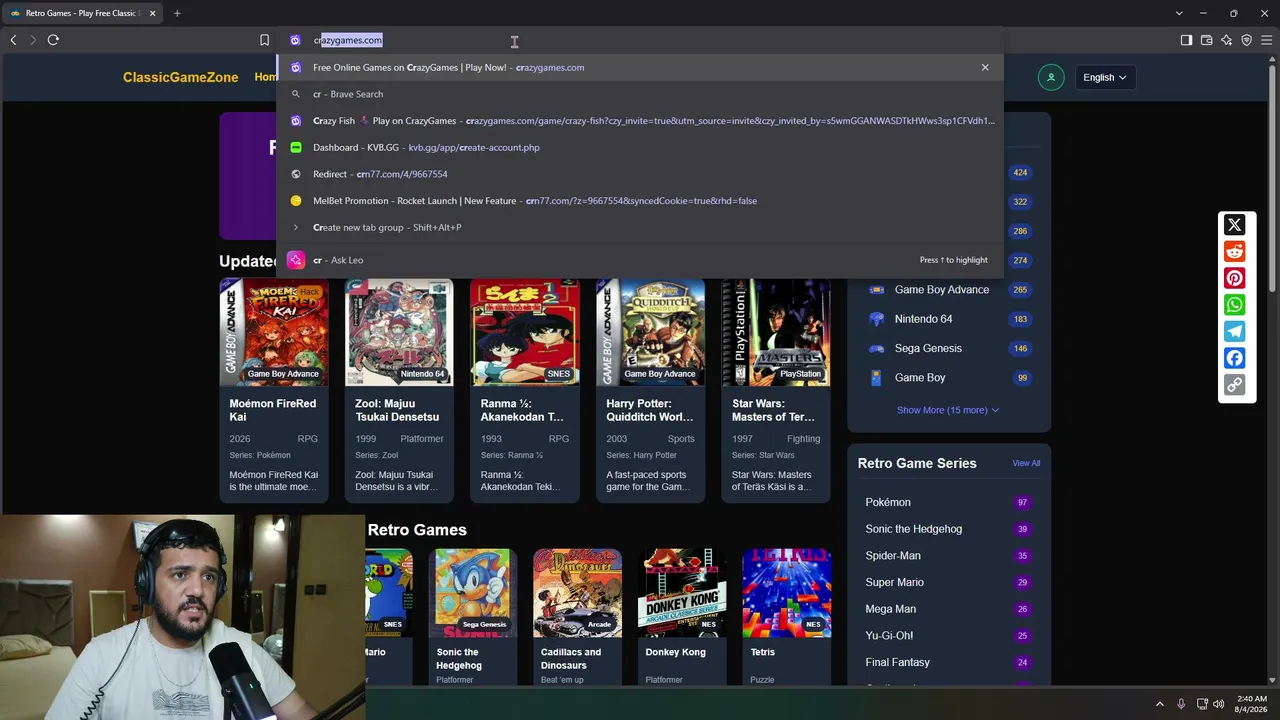The width and height of the screenshot is (1280, 720).
Task: Open the Leo AI icon in toolbar
Action: coord(1226,40)
